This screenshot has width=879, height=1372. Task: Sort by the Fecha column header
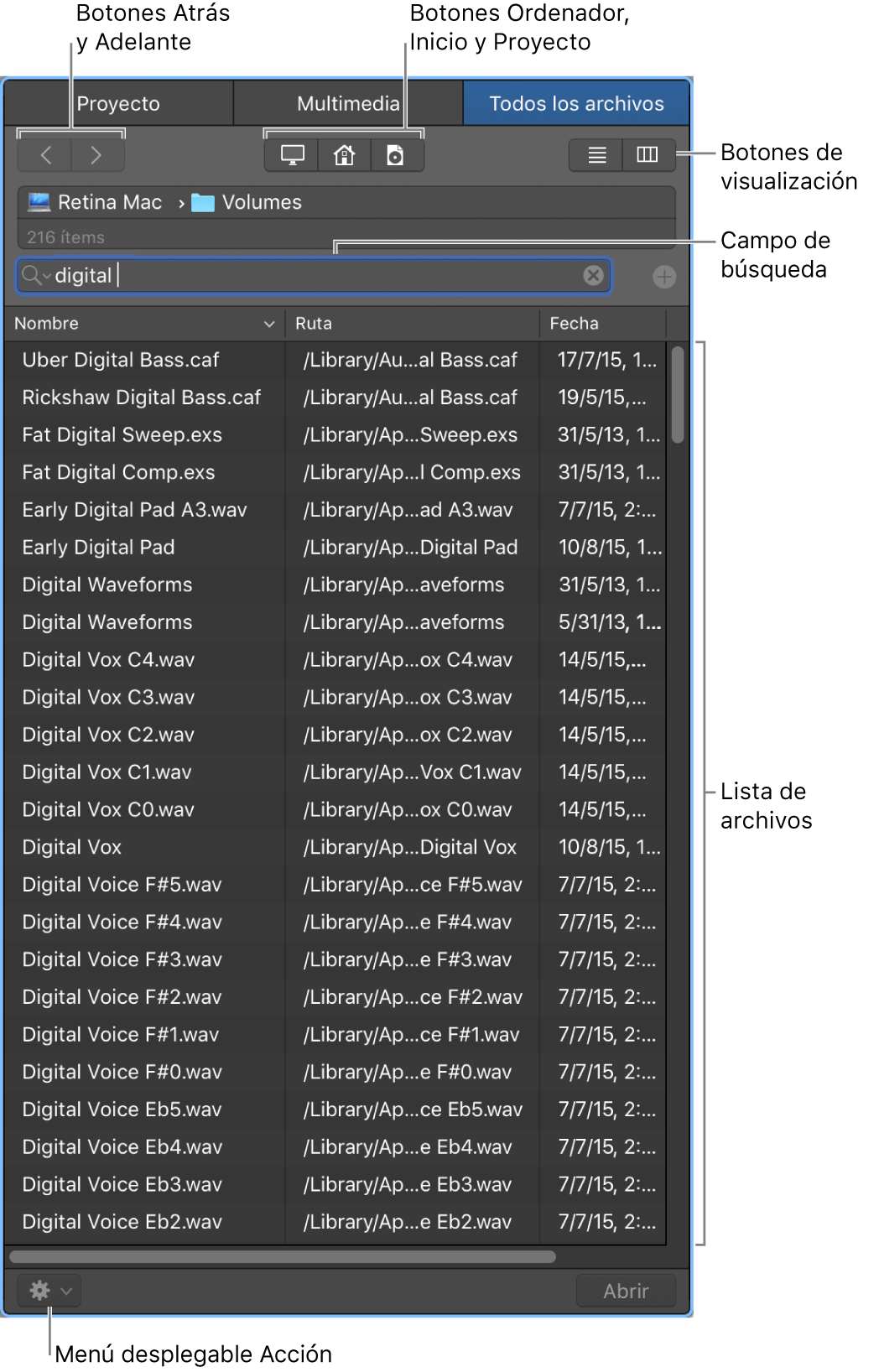(602, 324)
